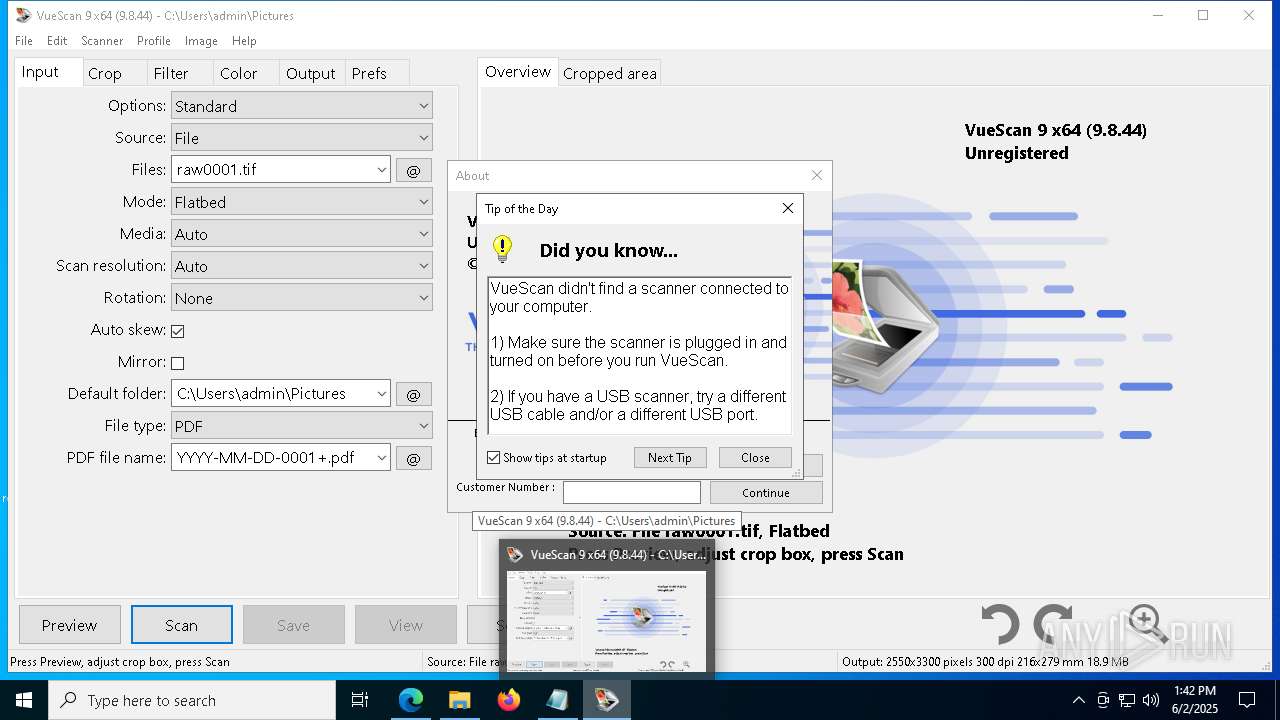Screen dimensions: 1280x720
Task: Select the Overview tab
Action: click(x=518, y=72)
